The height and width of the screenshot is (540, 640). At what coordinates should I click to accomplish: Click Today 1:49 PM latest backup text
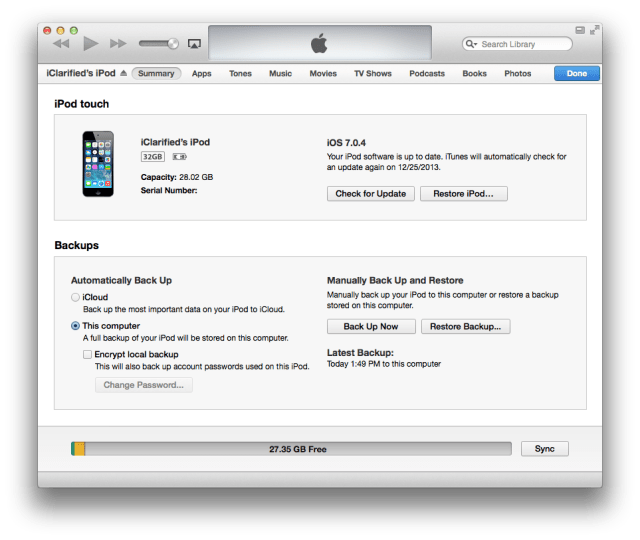coord(384,364)
